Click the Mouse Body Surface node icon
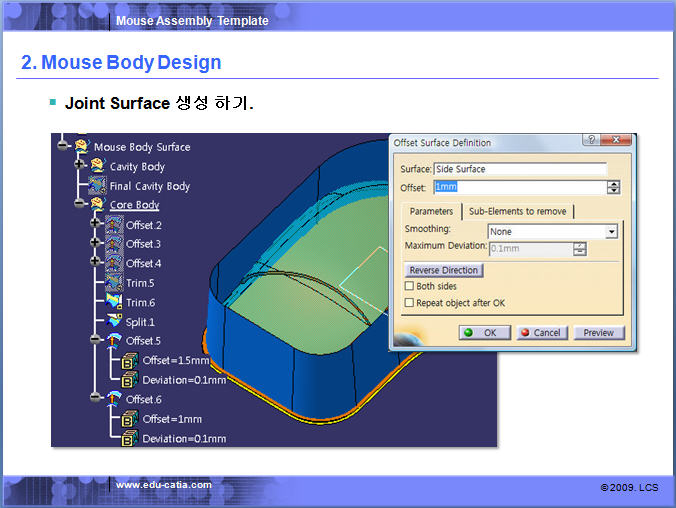676x508 pixels. pos(81,147)
